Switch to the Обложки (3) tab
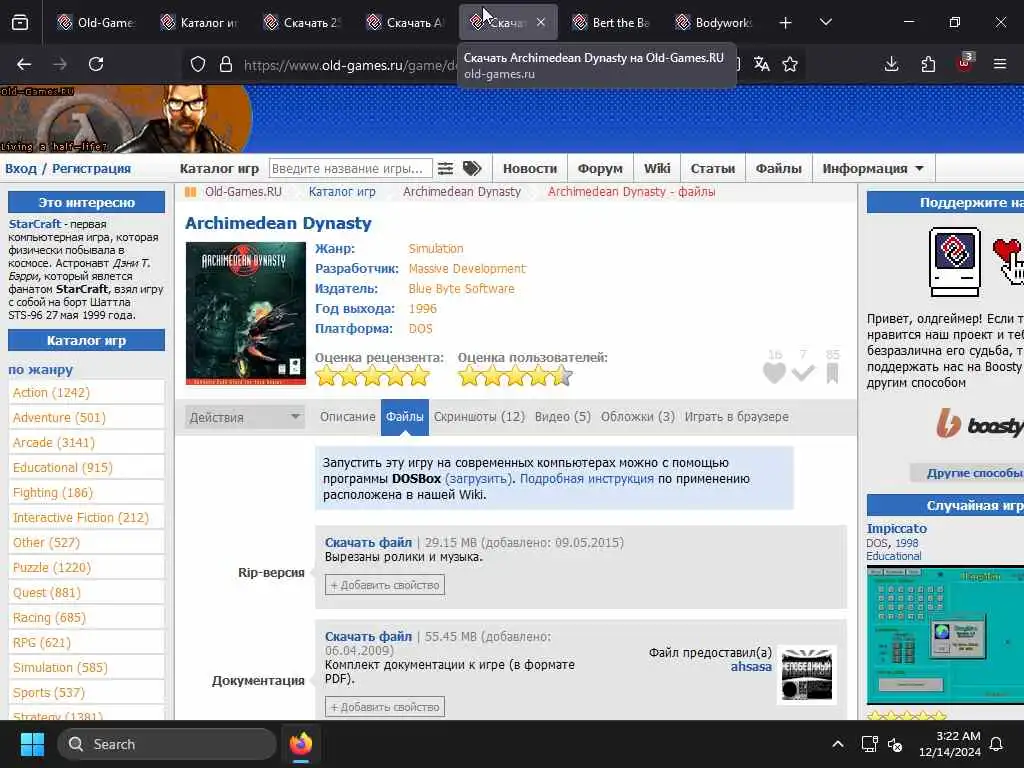 pyautogui.click(x=637, y=417)
